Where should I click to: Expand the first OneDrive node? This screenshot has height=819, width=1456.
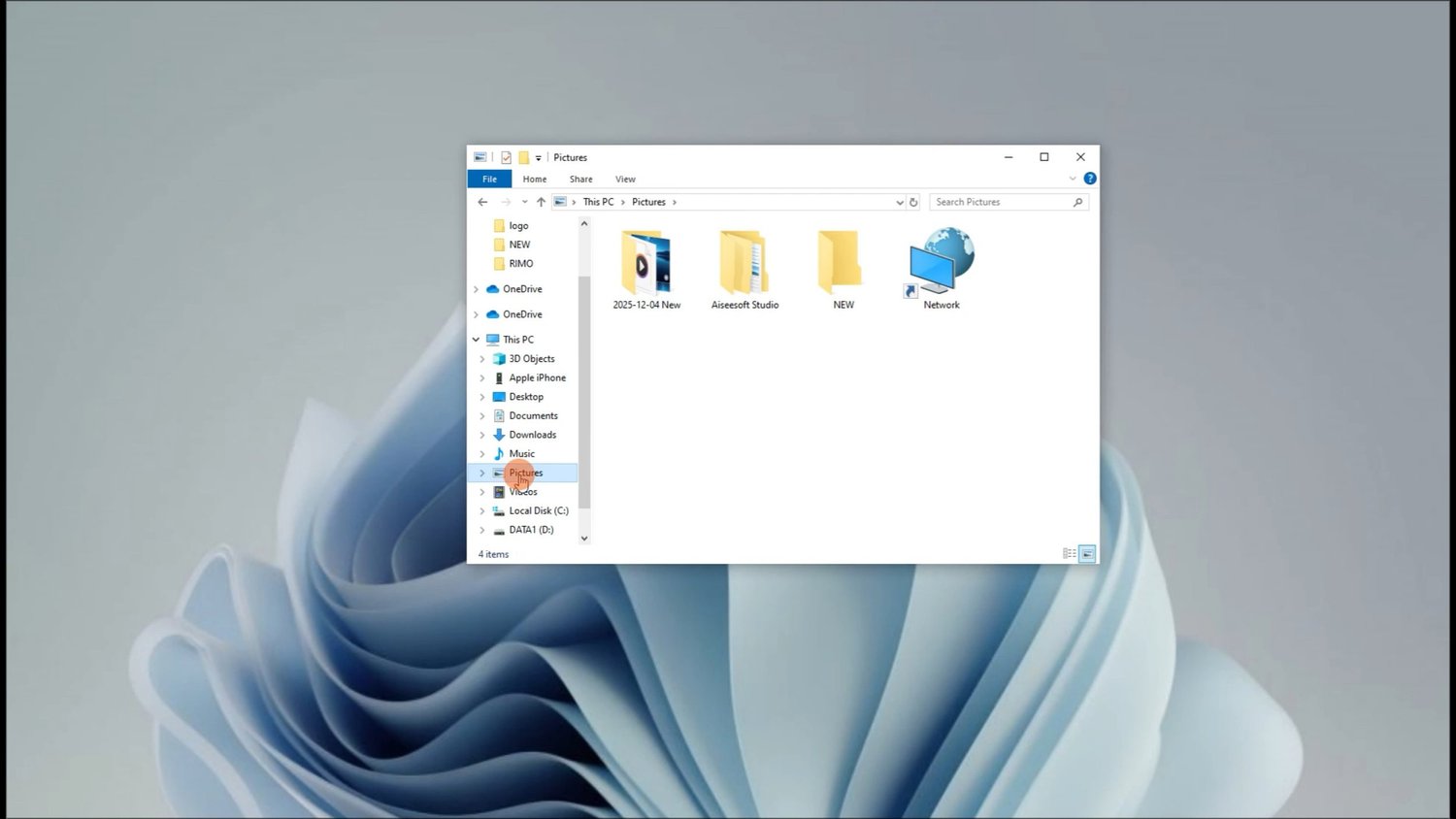[476, 289]
